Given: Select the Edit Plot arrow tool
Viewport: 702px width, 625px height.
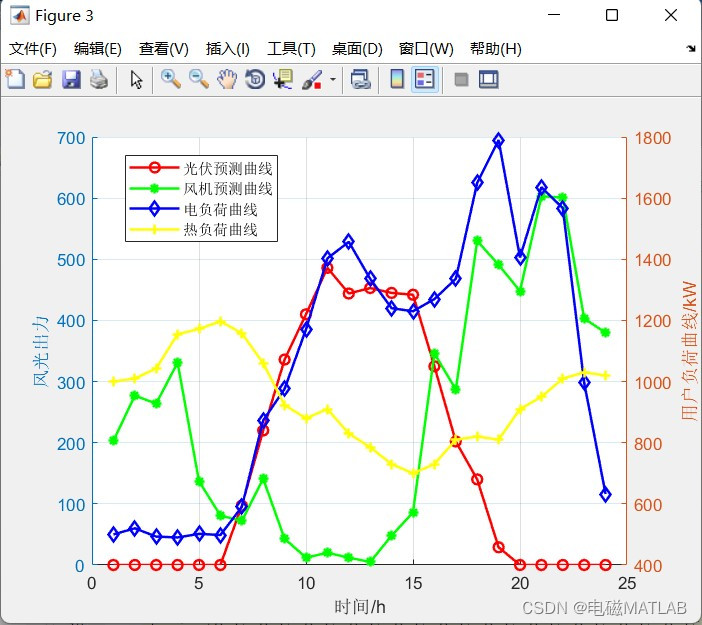Looking at the screenshot, I should (x=136, y=80).
